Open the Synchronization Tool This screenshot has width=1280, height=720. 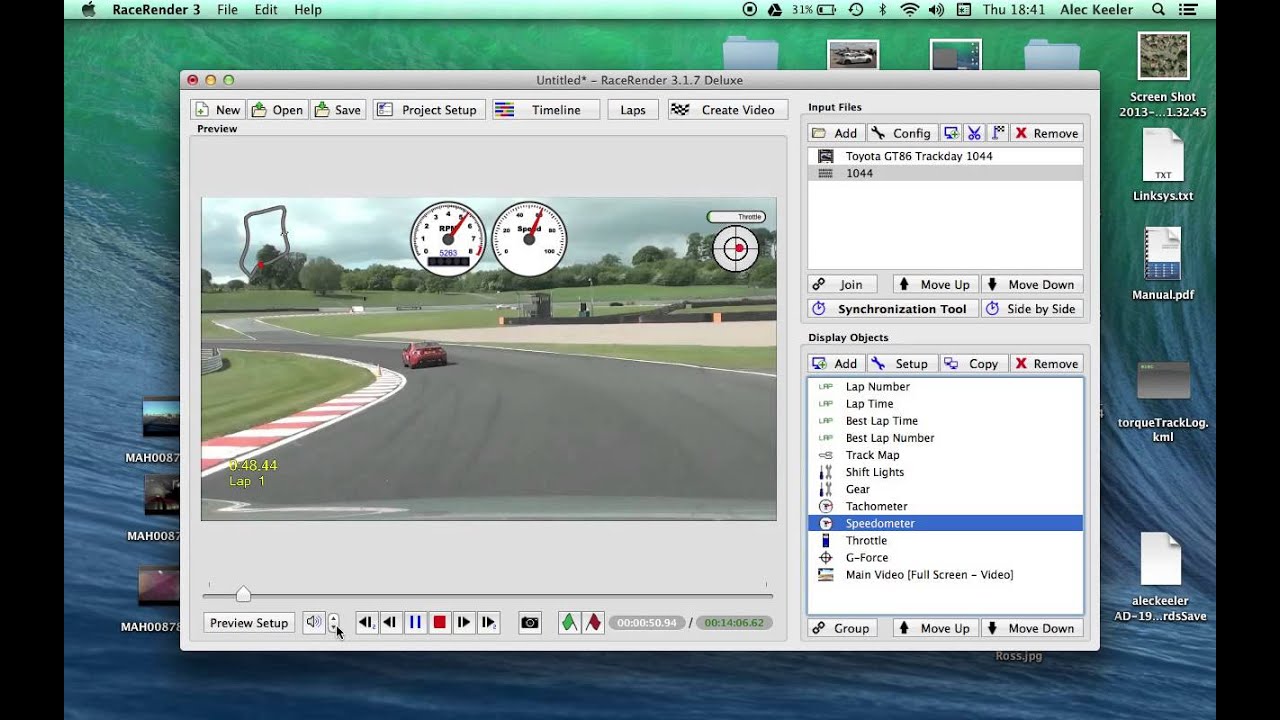click(891, 309)
